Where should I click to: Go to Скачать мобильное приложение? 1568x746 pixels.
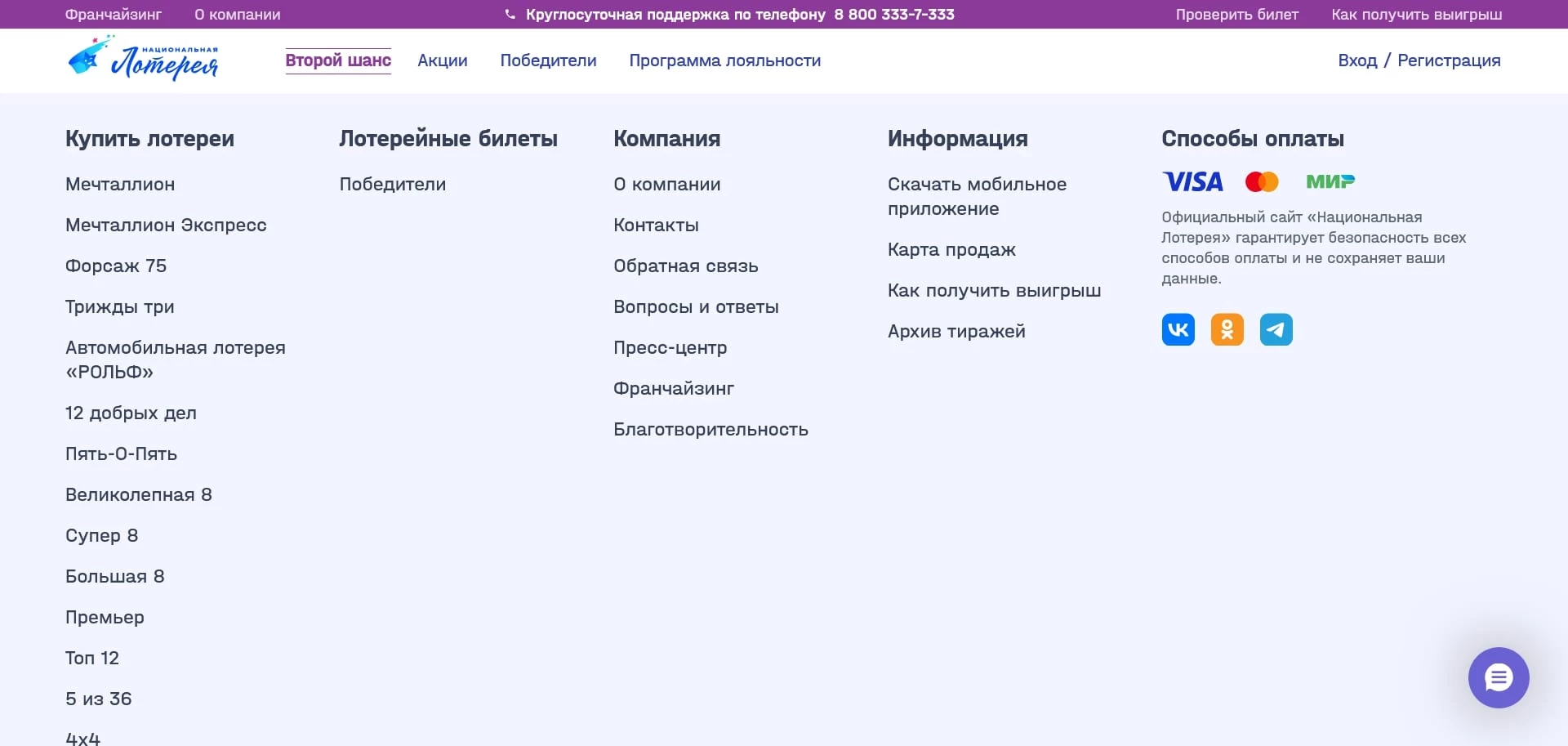point(977,196)
